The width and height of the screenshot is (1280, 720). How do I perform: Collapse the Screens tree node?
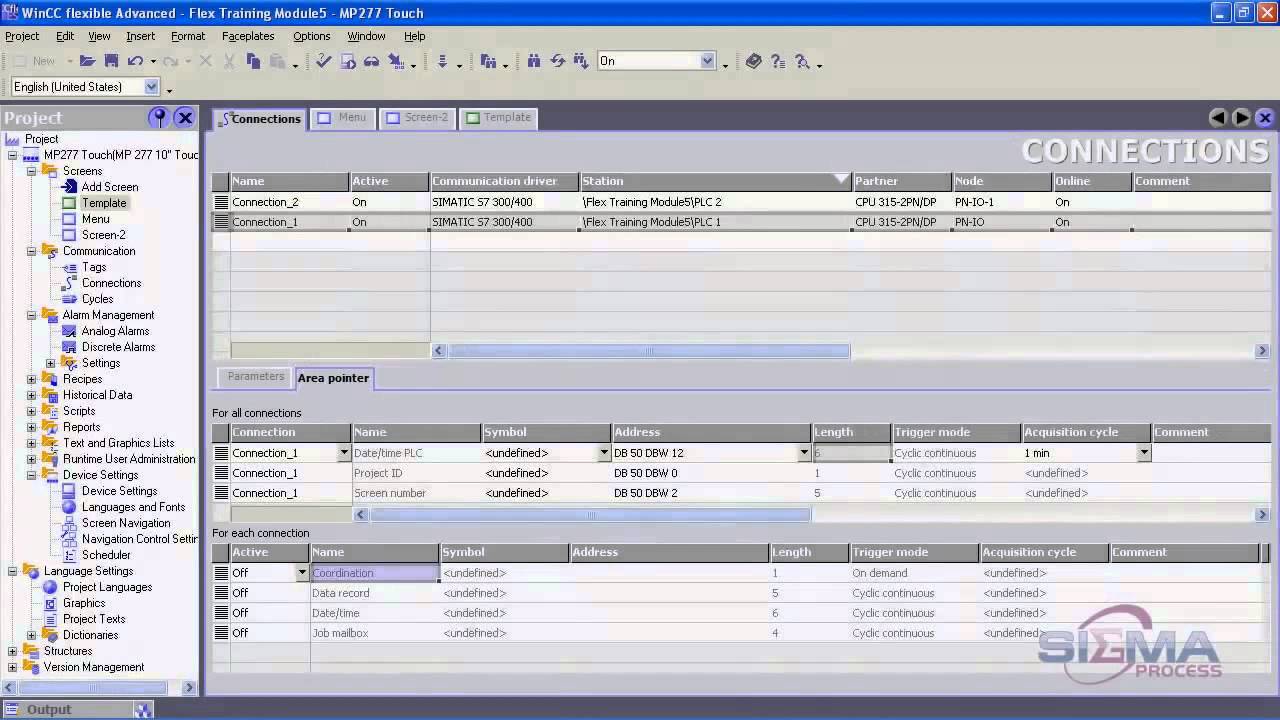click(x=31, y=171)
